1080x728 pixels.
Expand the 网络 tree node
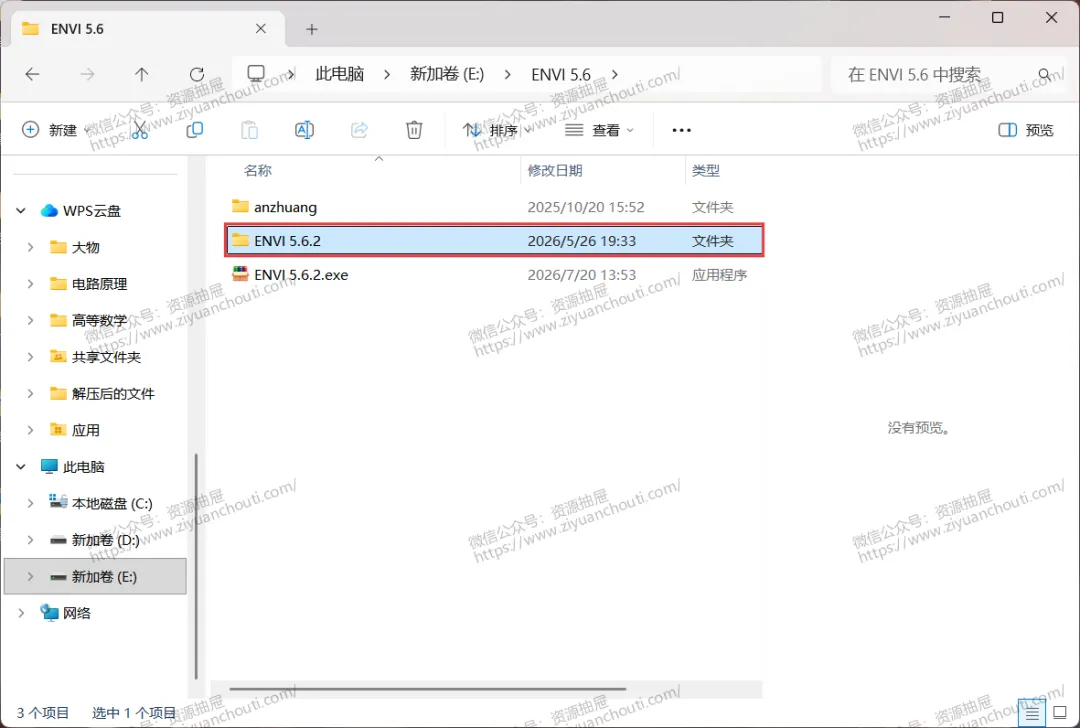(21, 613)
